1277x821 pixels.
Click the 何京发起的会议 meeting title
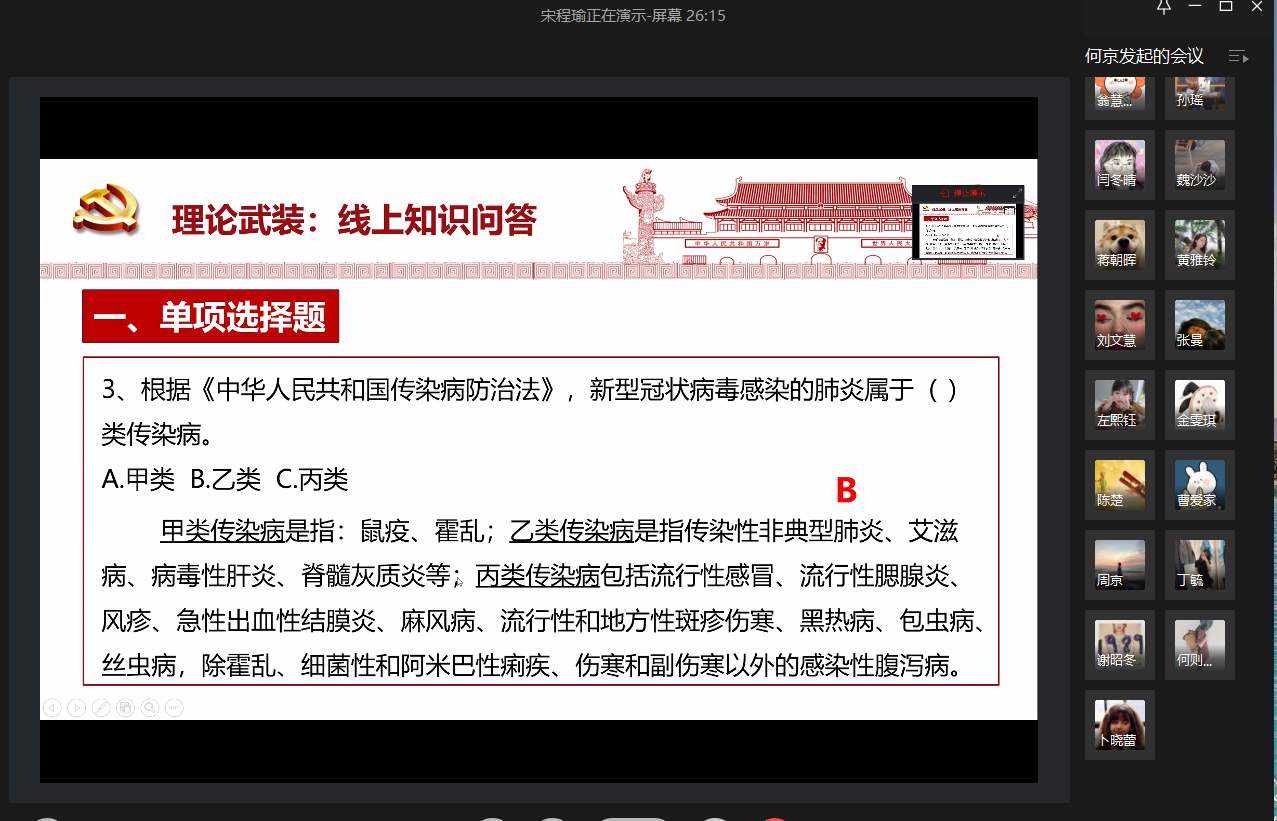click(x=1144, y=57)
